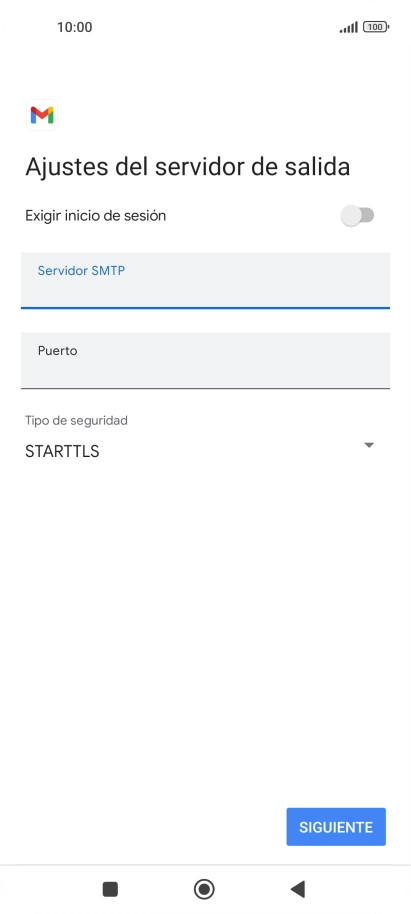Enable the Exigir inicio de sesión switch
This screenshot has width=411, height=914.
[357, 216]
